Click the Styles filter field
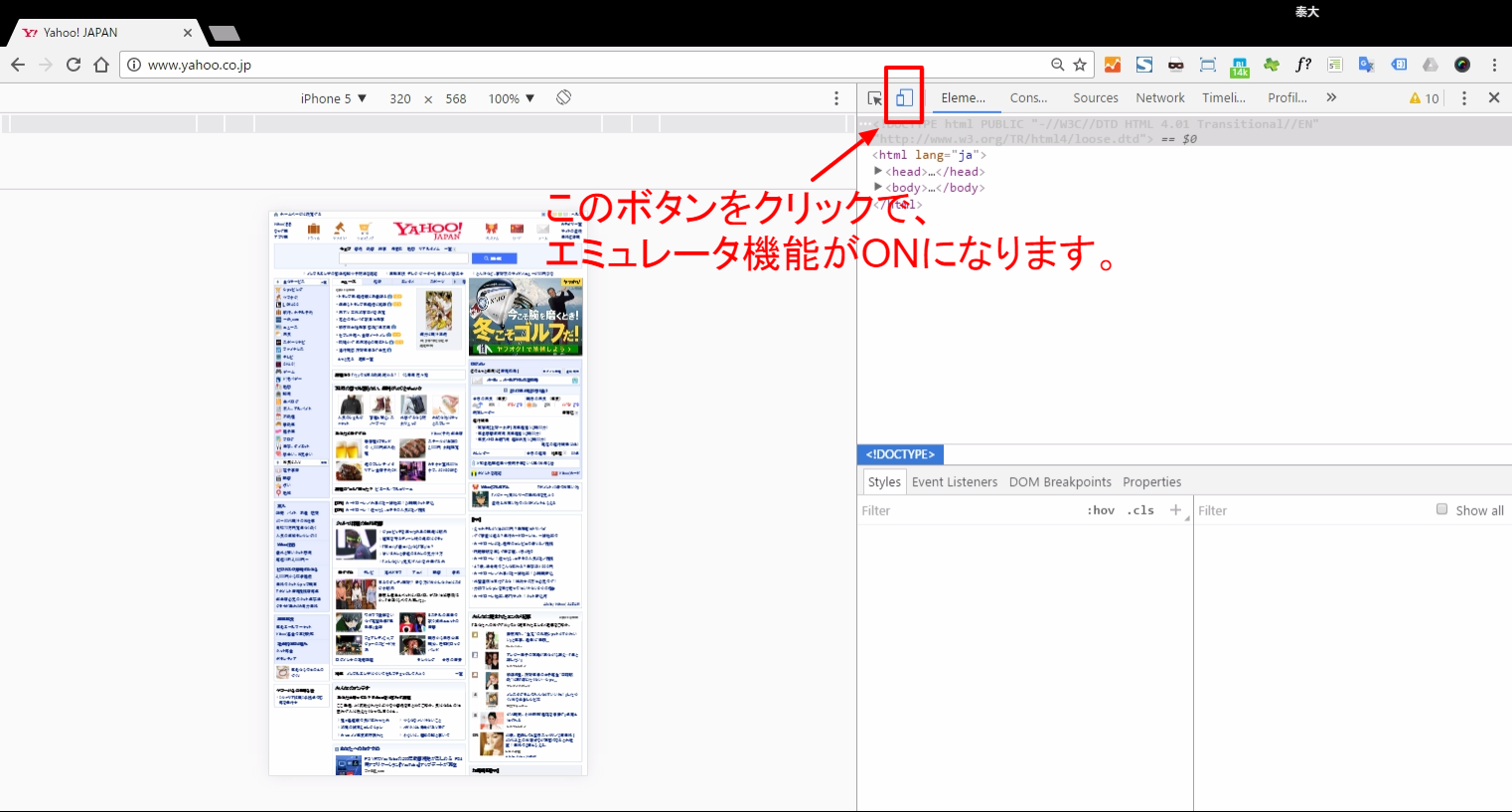The height and width of the screenshot is (812, 1512). [x=969, y=511]
